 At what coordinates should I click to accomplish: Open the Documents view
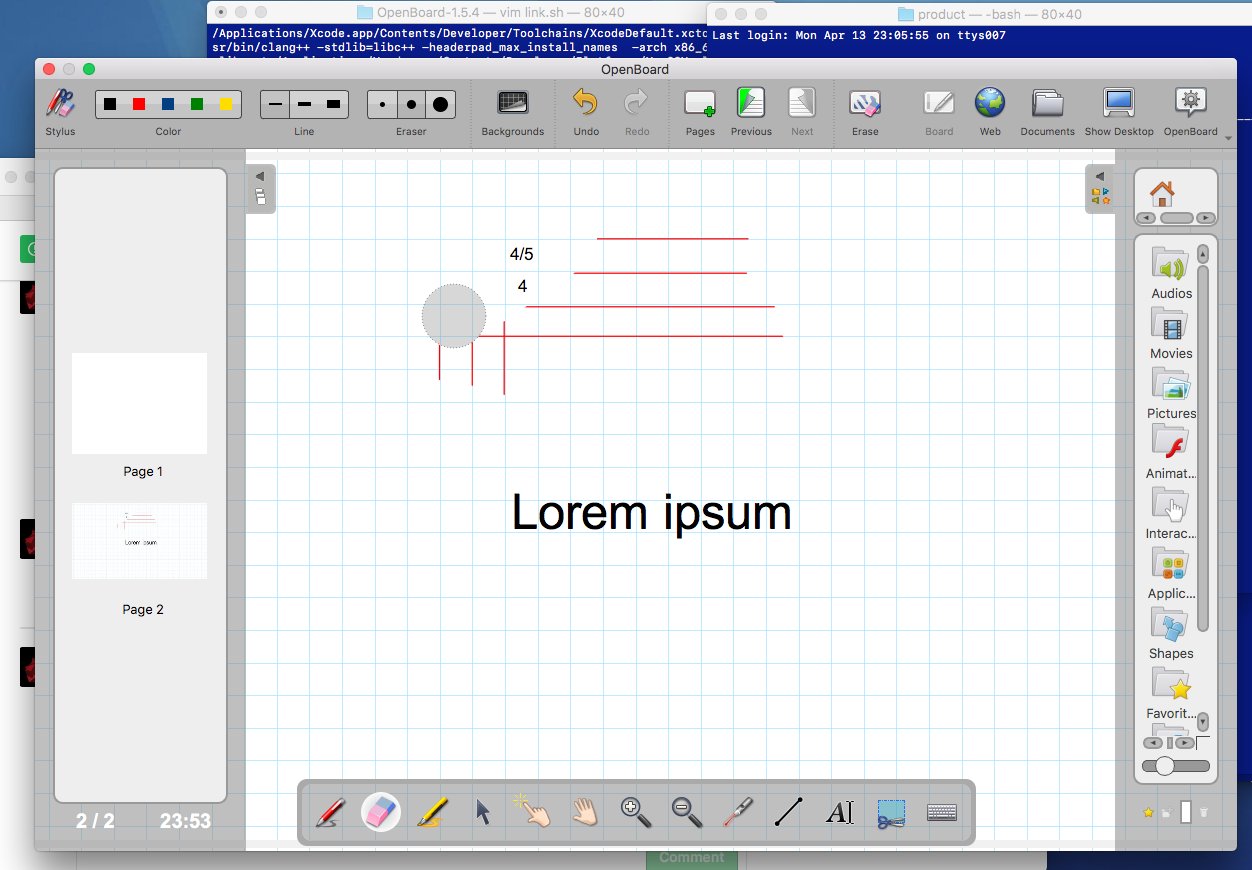(1048, 104)
